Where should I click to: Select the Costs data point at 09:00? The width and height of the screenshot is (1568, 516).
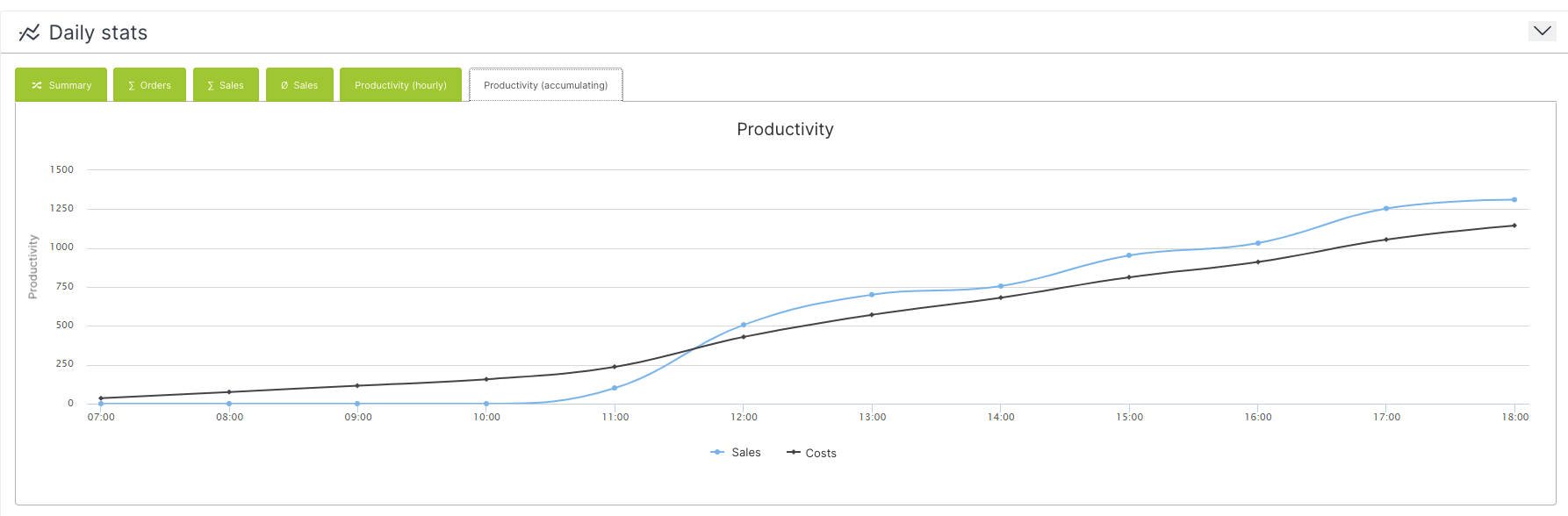(357, 385)
